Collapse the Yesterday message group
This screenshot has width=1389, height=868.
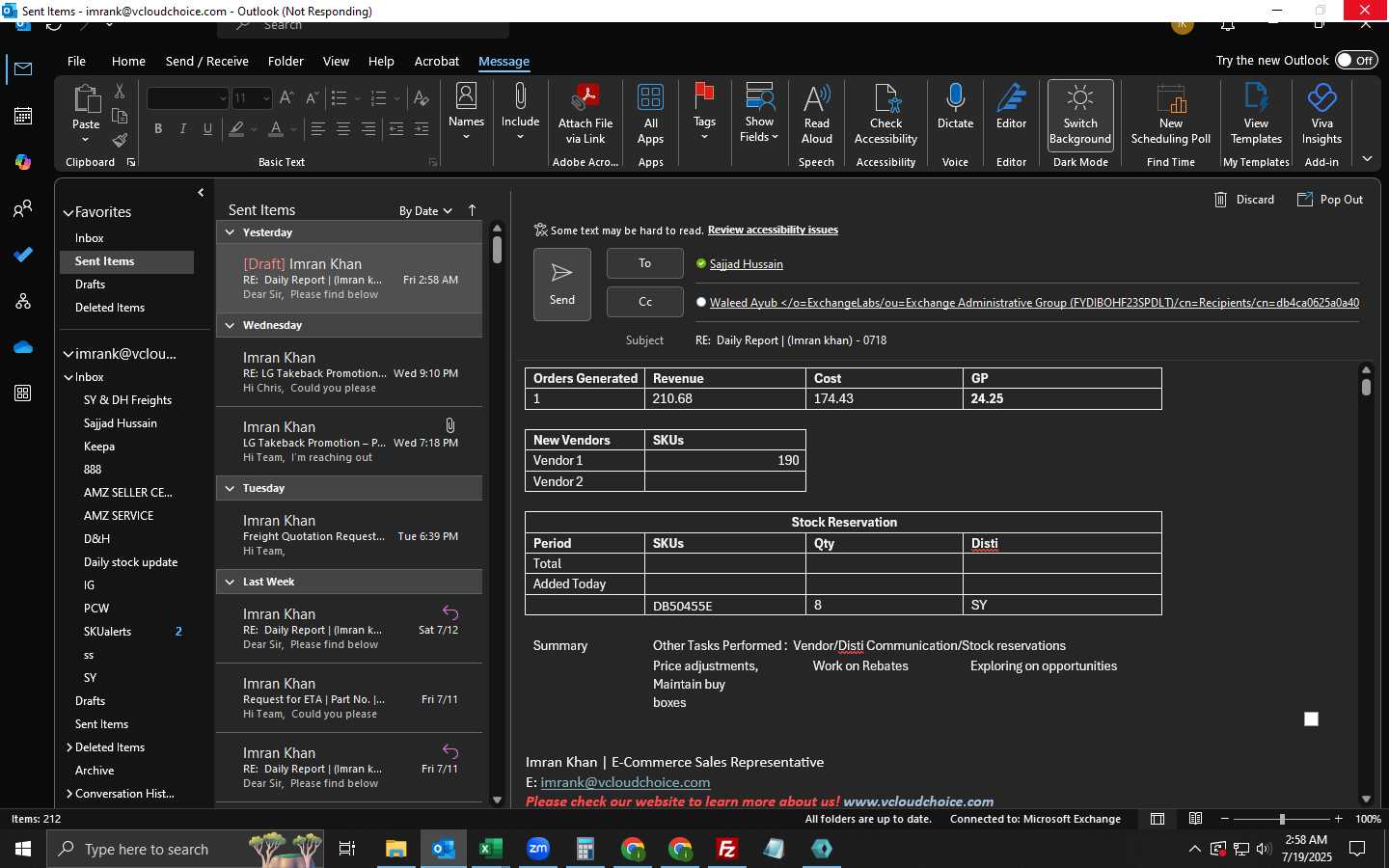coord(230,232)
